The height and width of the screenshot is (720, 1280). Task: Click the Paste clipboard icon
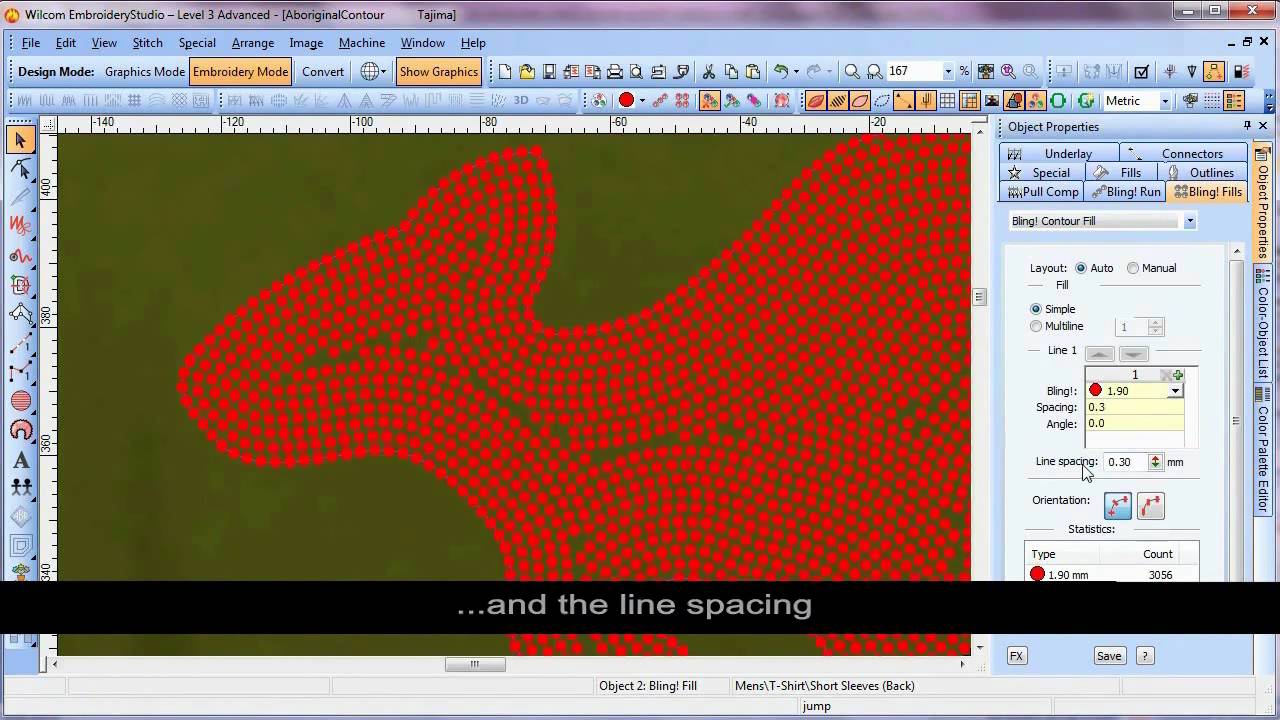[x=753, y=71]
